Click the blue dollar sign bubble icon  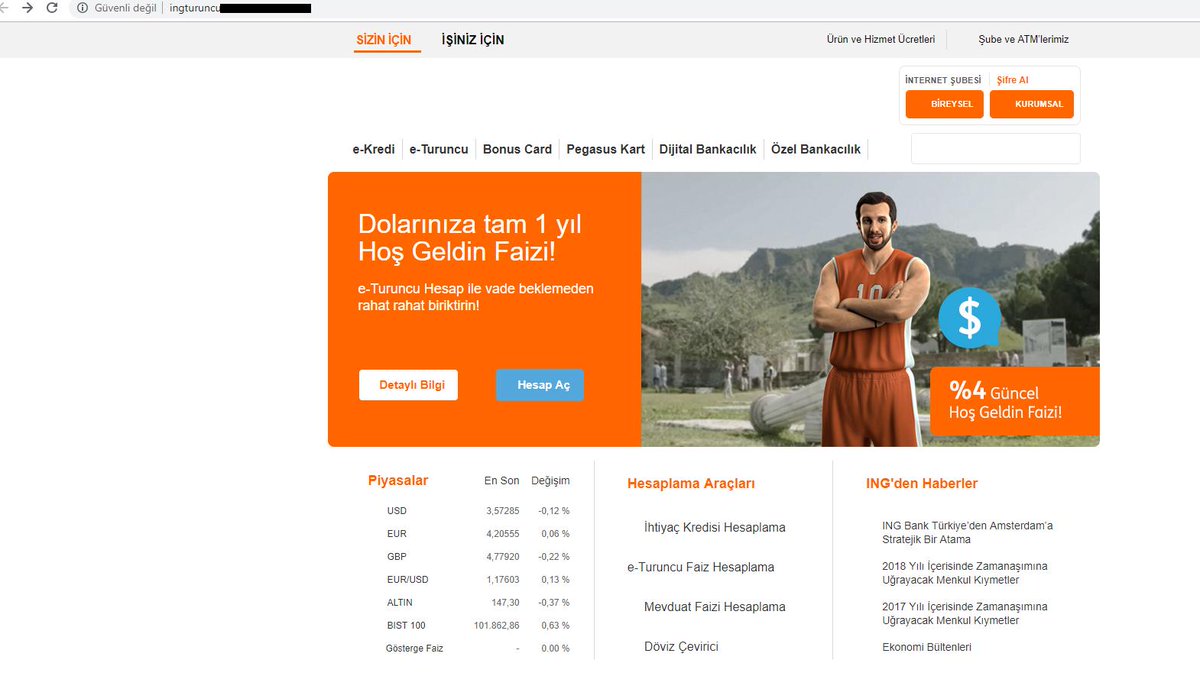click(x=969, y=317)
